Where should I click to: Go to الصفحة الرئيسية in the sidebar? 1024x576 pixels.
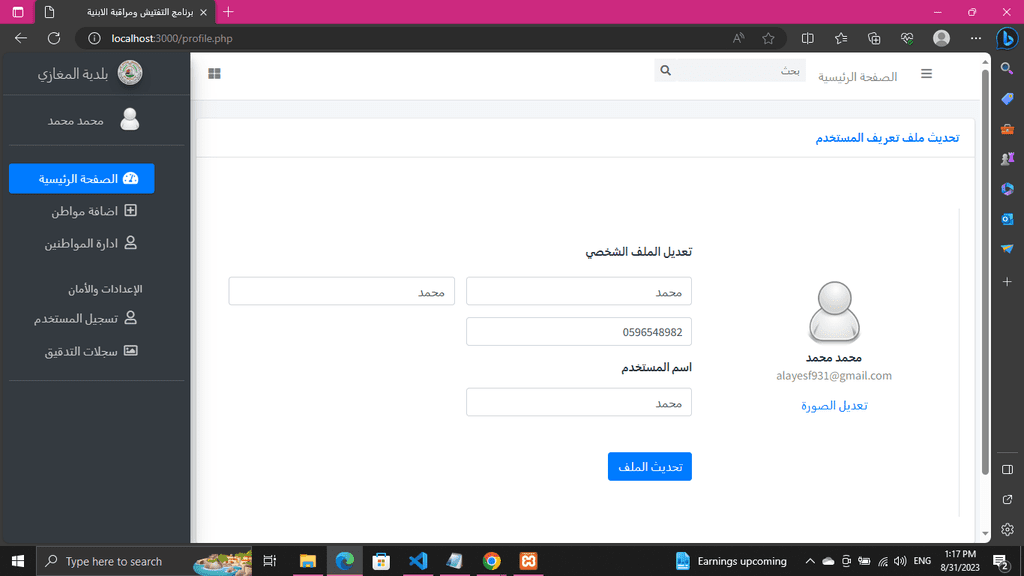pyautogui.click(x=82, y=178)
